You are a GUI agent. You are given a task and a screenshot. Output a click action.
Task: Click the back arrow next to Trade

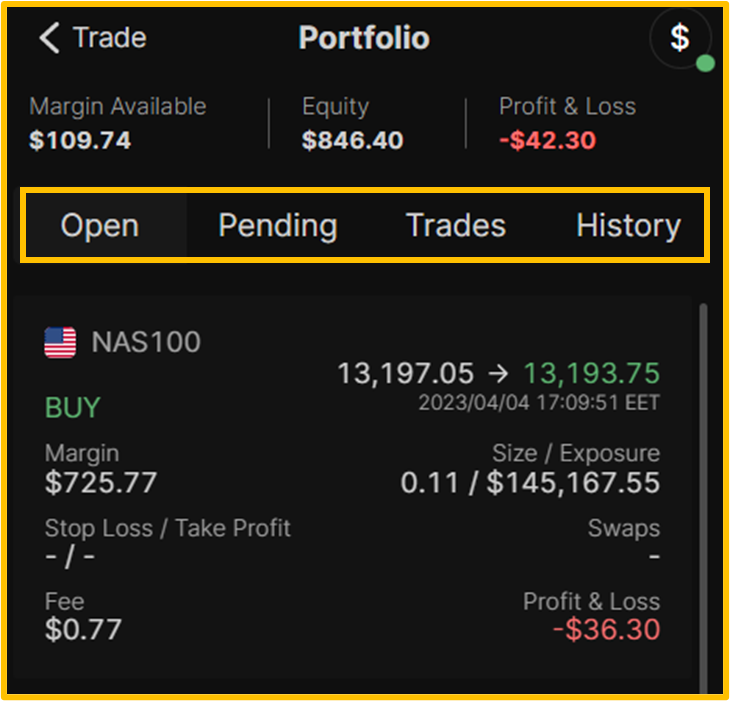pos(49,38)
